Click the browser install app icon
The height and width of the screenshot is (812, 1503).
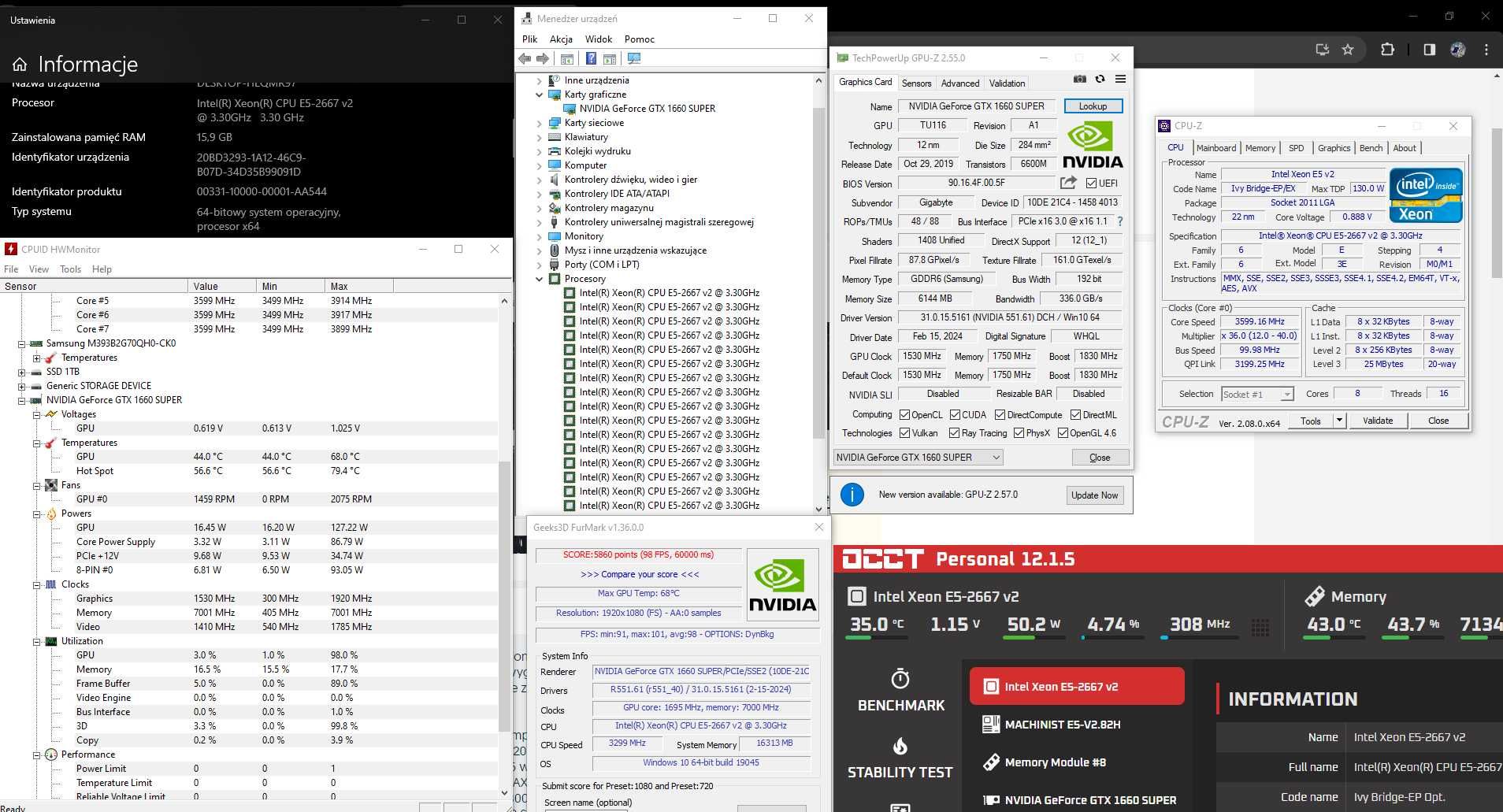click(x=1323, y=50)
